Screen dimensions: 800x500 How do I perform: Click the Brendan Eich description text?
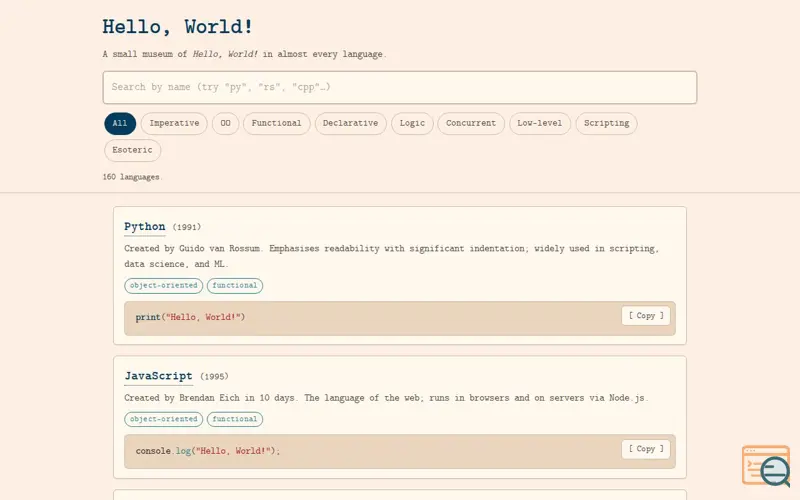[x=386, y=398]
